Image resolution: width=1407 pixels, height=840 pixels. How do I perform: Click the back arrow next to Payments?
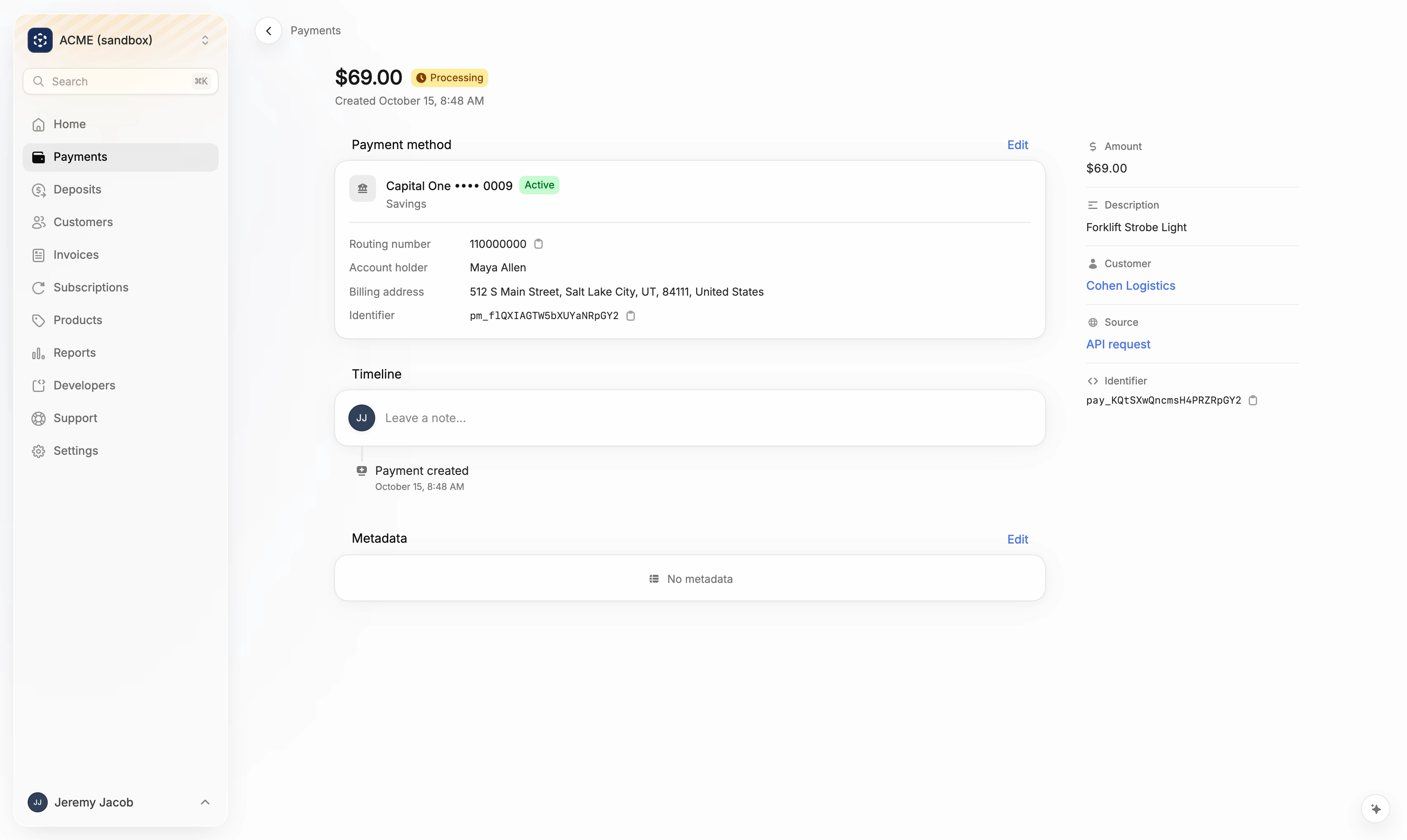coord(268,31)
